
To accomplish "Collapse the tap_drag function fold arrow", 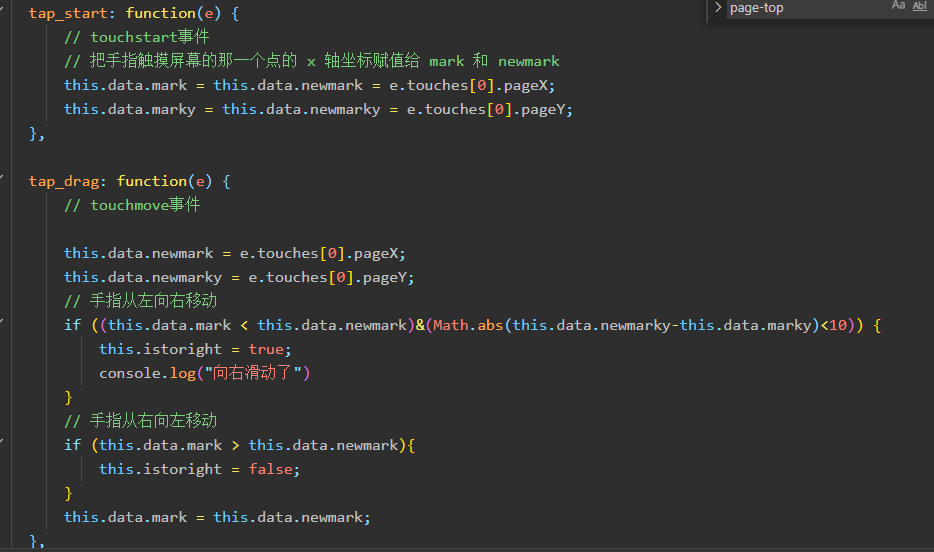I will point(2,177).
